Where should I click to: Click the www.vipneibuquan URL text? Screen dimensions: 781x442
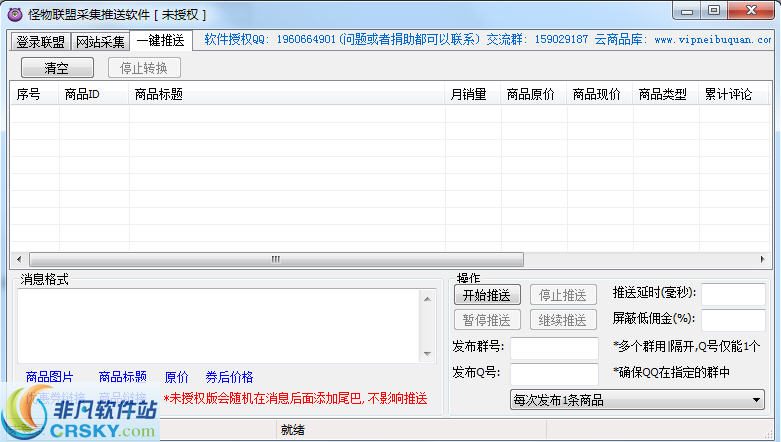coord(713,39)
